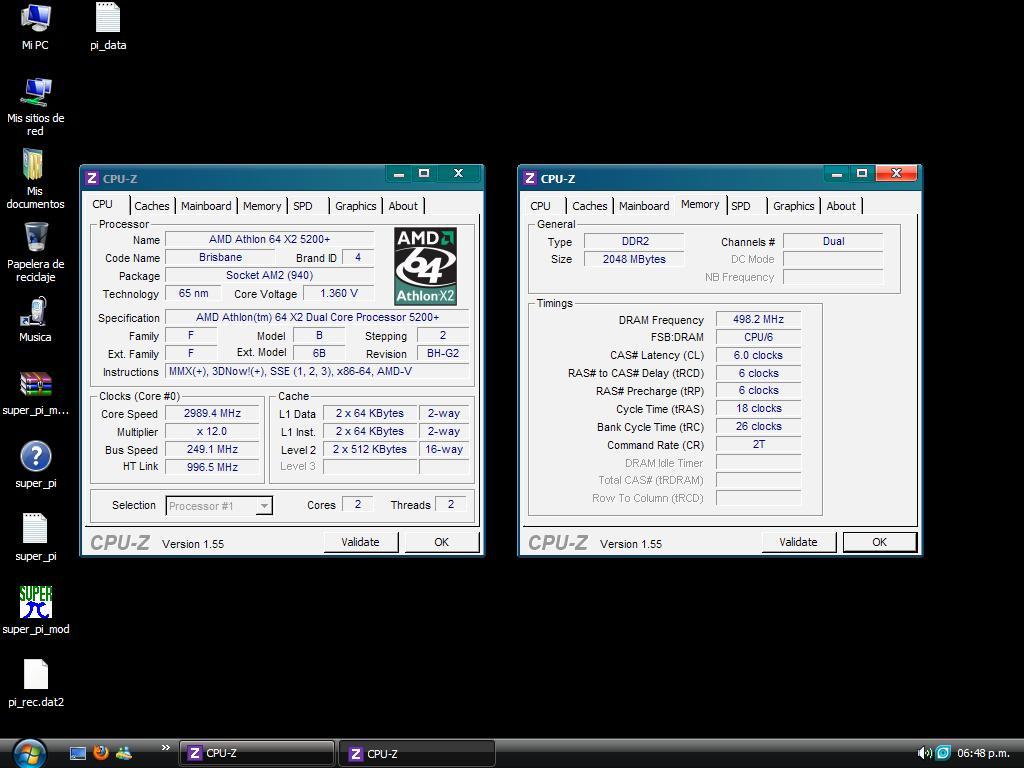Open the Musica desktop shortcut
This screenshot has width=1024, height=768.
[x=34, y=312]
